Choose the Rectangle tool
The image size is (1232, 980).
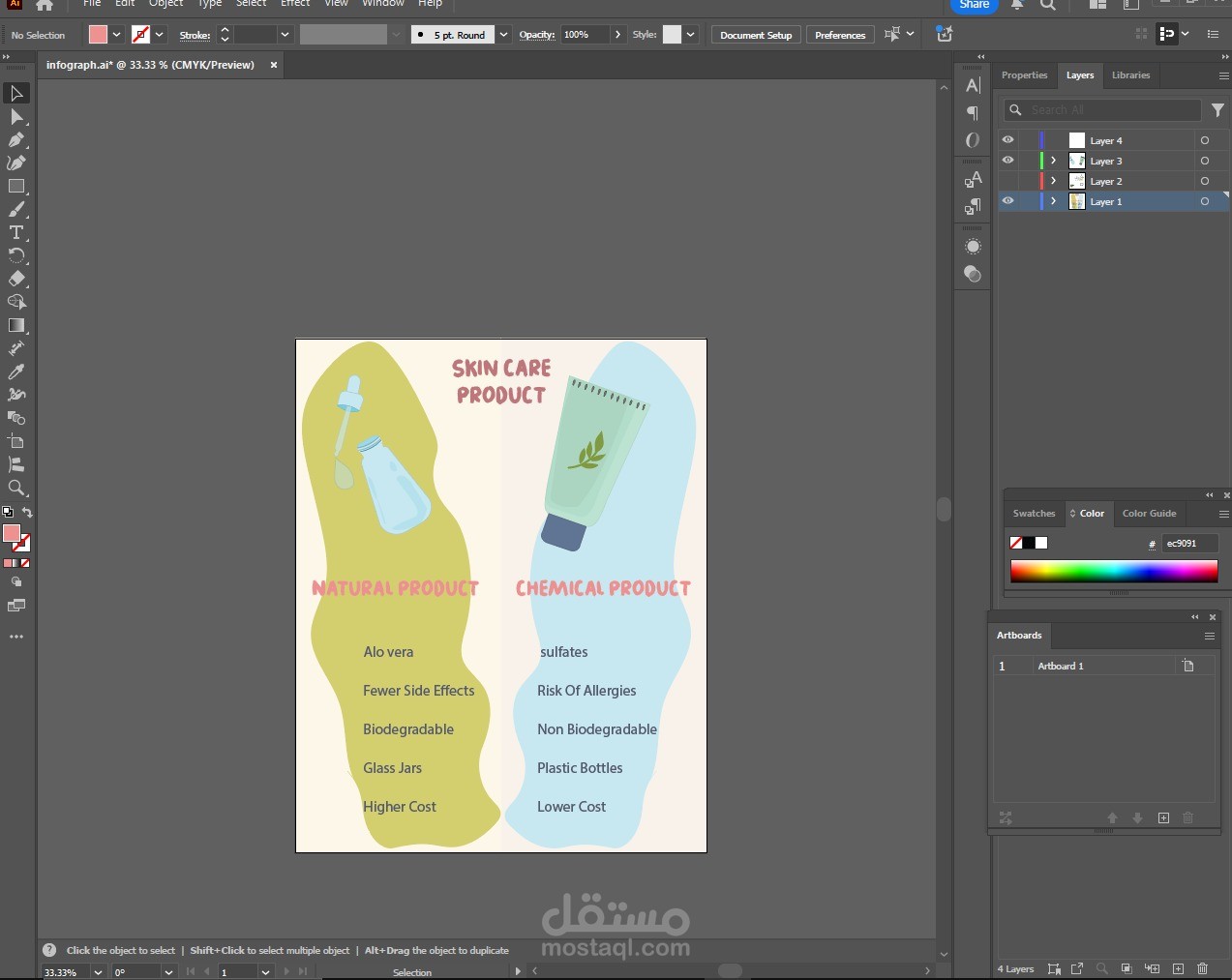(16, 187)
